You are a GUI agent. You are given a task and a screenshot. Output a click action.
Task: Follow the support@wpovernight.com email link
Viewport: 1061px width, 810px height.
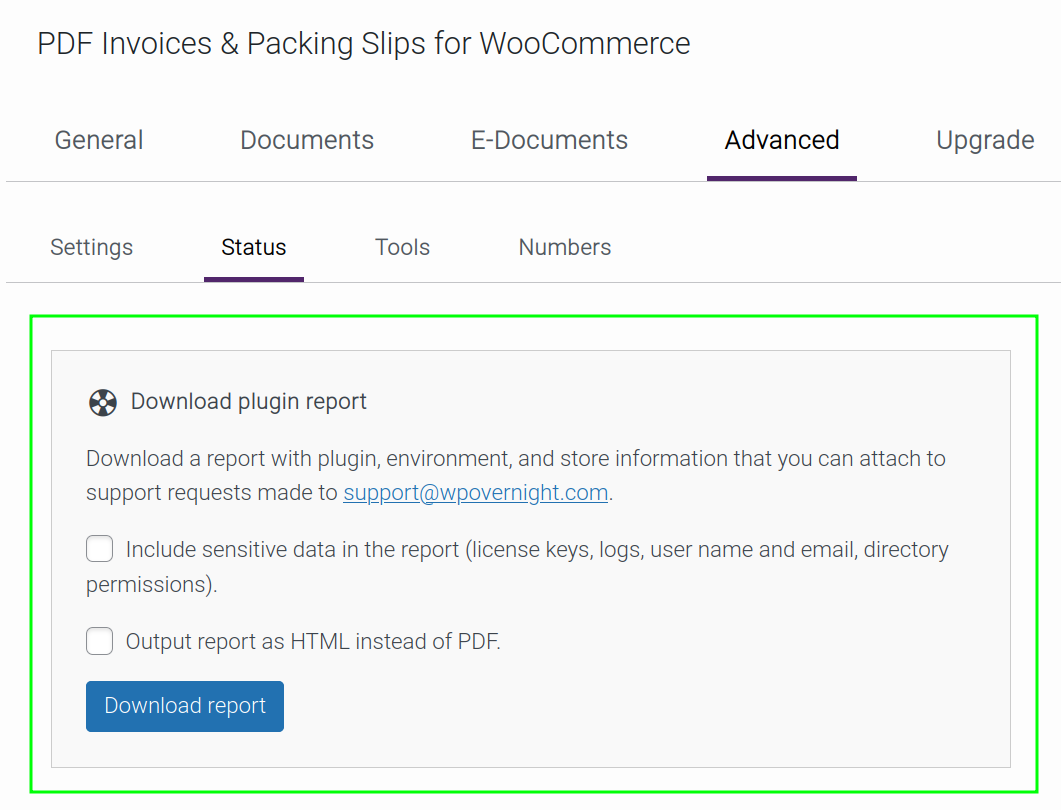[x=475, y=493]
